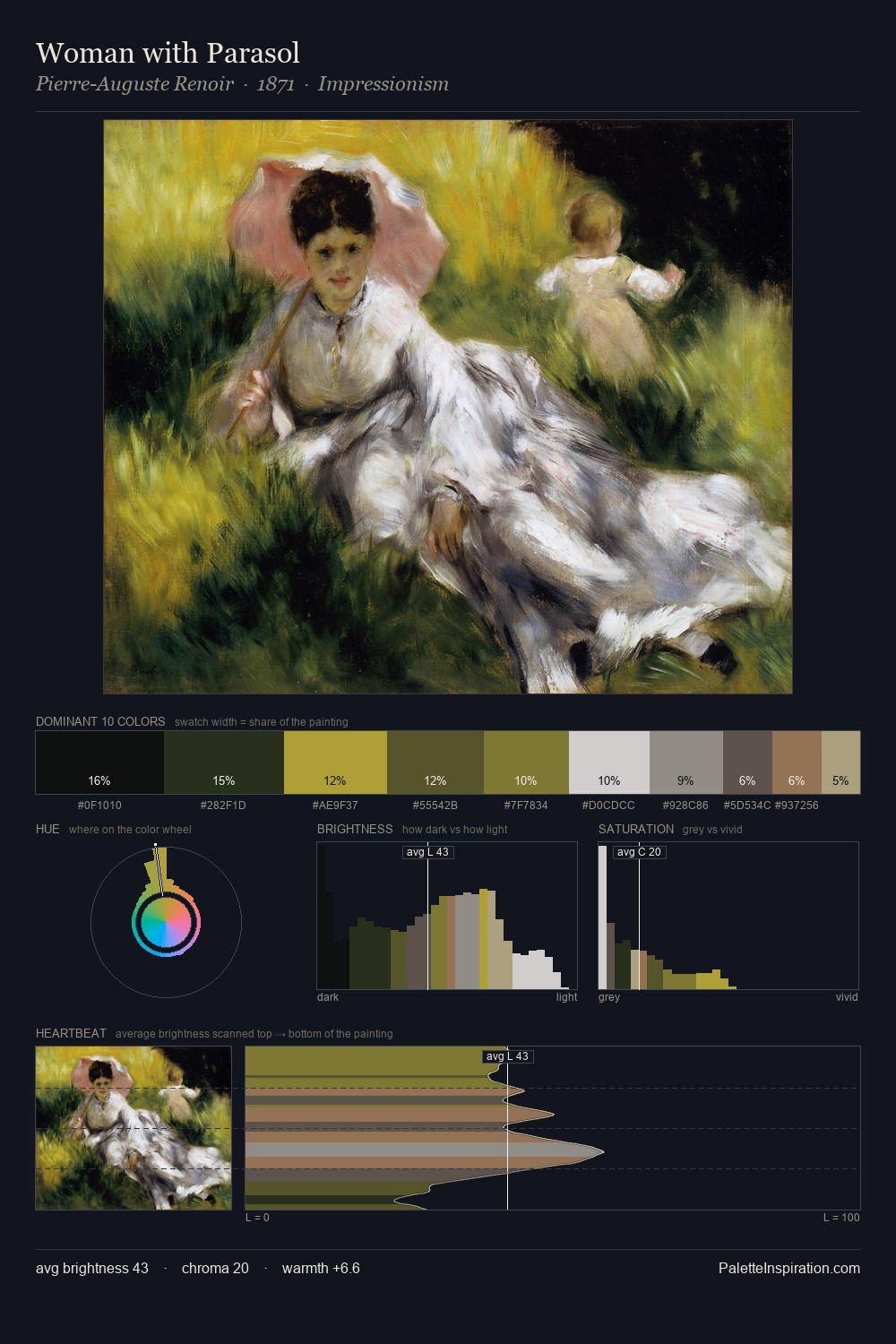This screenshot has height=1344, width=896.
Task: Click the warmth +6.6 footer stat
Action: 321,1268
